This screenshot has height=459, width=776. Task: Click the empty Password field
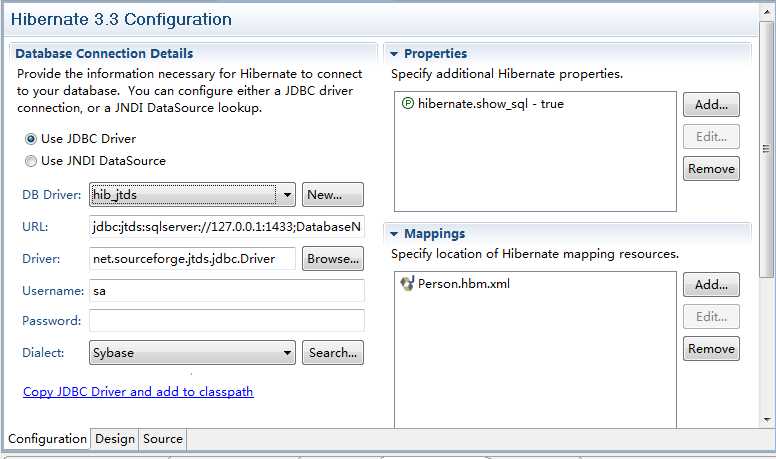coord(227,321)
